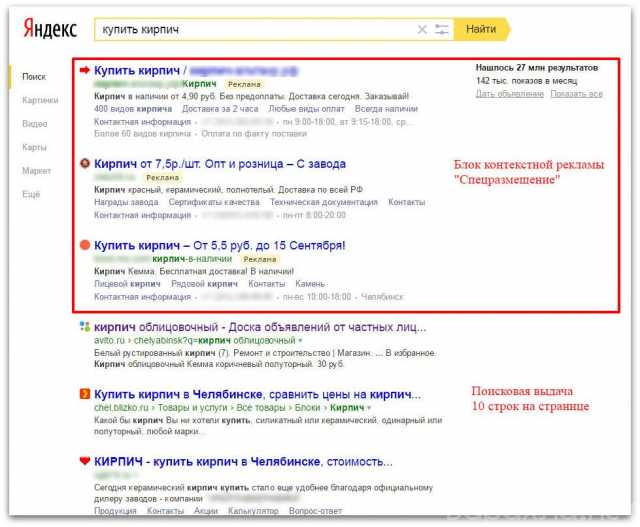
Task: Click '142 тыс. показов в месяц' text
Action: point(527,81)
